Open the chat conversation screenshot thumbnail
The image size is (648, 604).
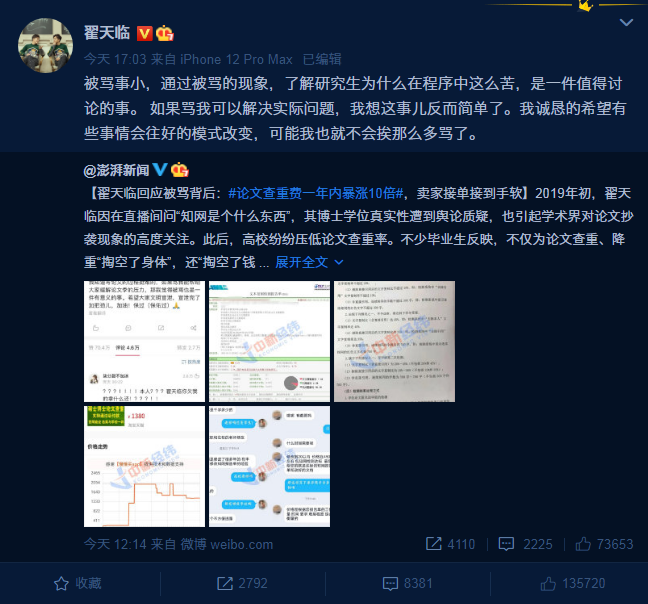pyautogui.click(x=269, y=466)
